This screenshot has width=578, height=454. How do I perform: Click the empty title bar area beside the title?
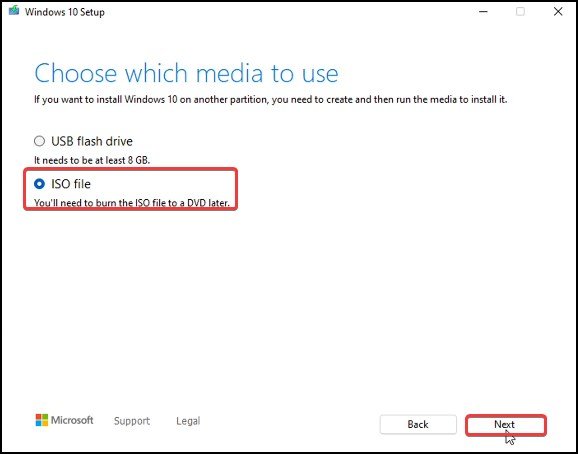click(288, 11)
